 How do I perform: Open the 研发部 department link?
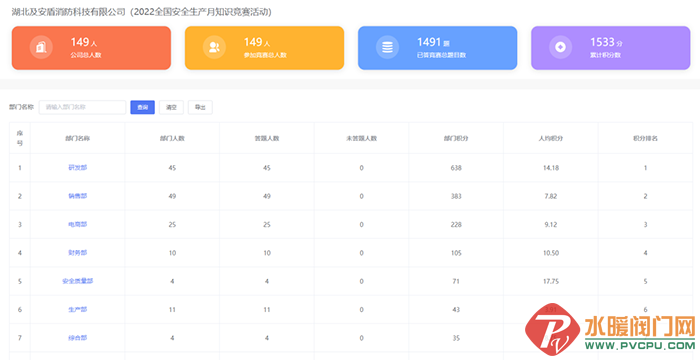(x=78, y=167)
